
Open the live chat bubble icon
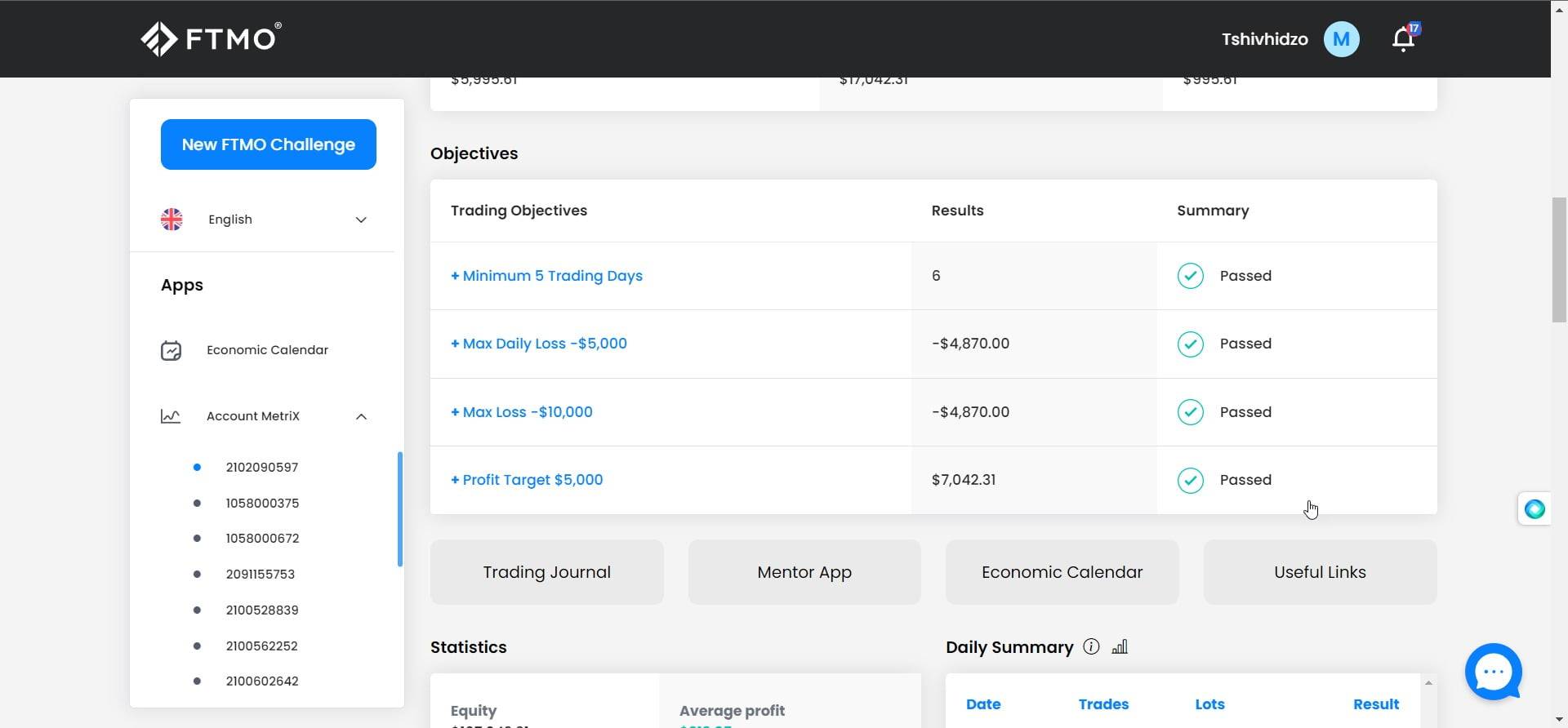[x=1493, y=672]
